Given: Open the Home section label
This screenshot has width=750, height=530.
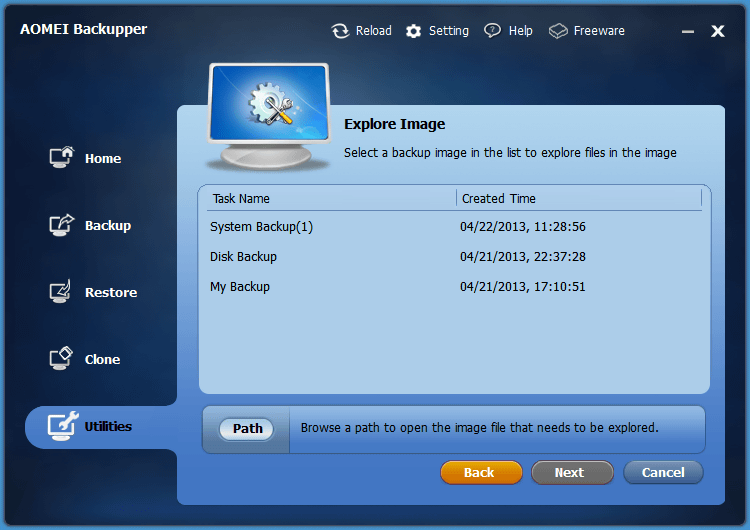Looking at the screenshot, I should click(x=103, y=158).
